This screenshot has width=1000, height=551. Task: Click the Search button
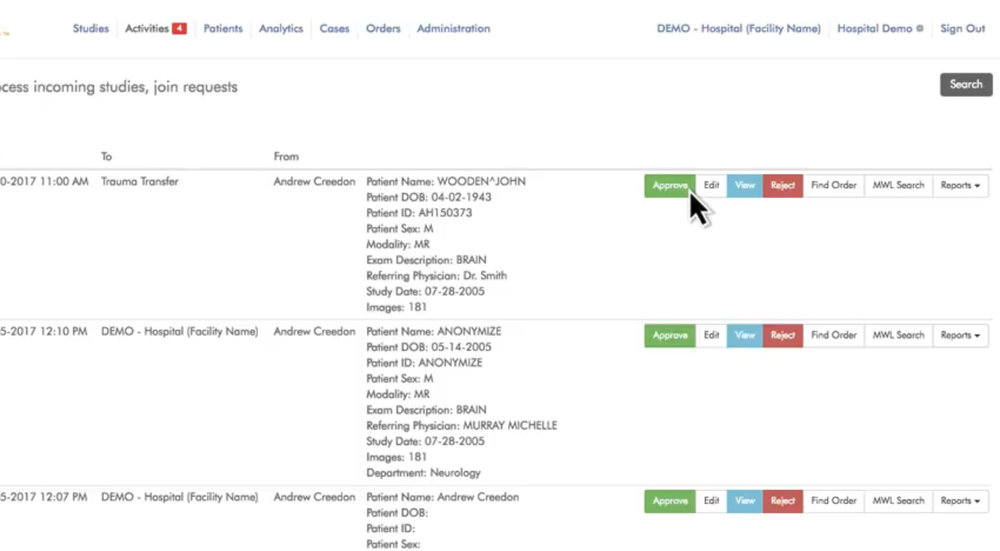[x=966, y=85]
